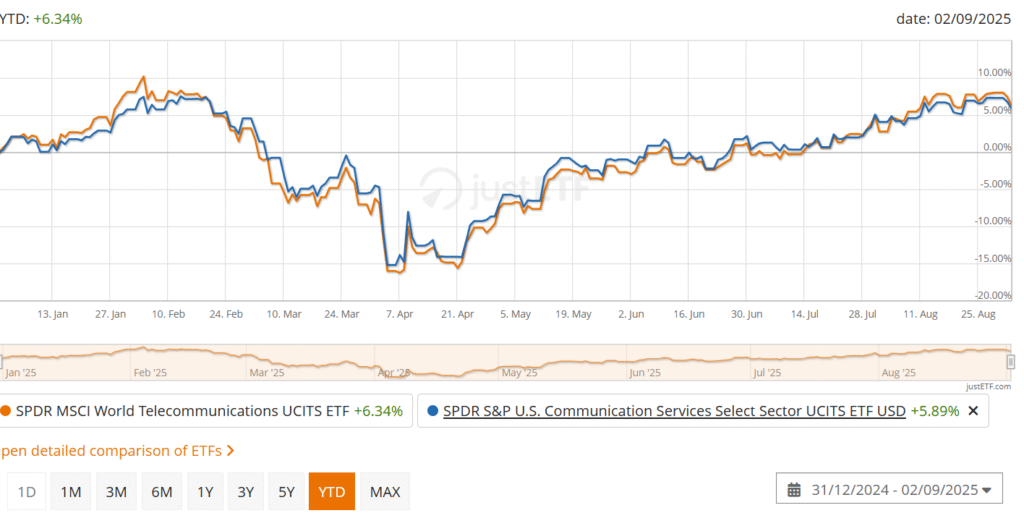Screen dimensions: 1024x513
Task: Click the date: 02/09/2025 label
Action: click(953, 19)
